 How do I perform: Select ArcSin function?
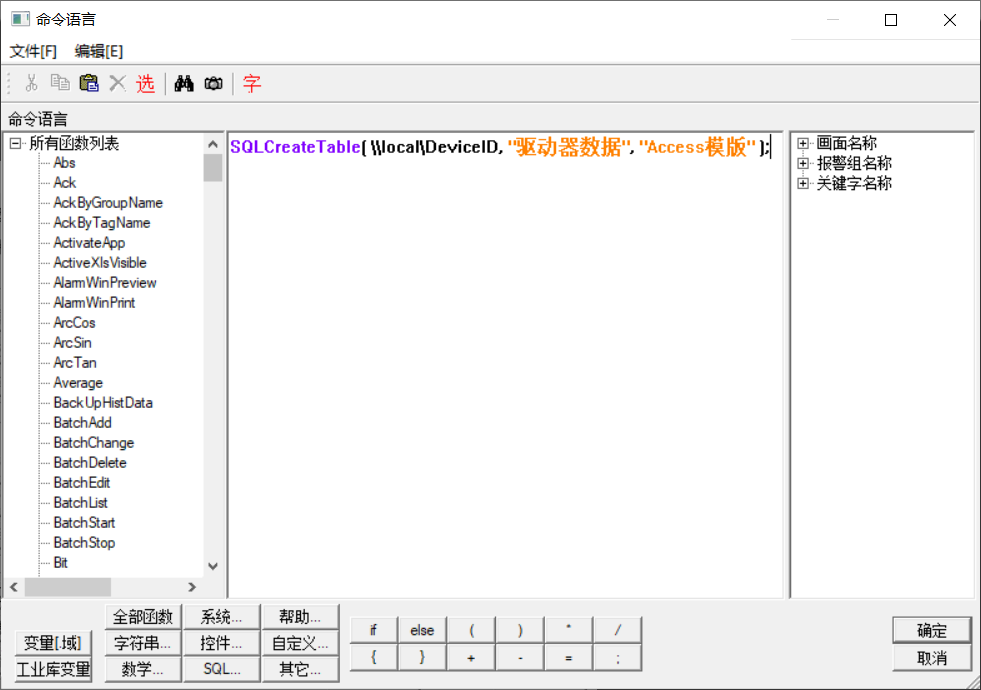73,343
